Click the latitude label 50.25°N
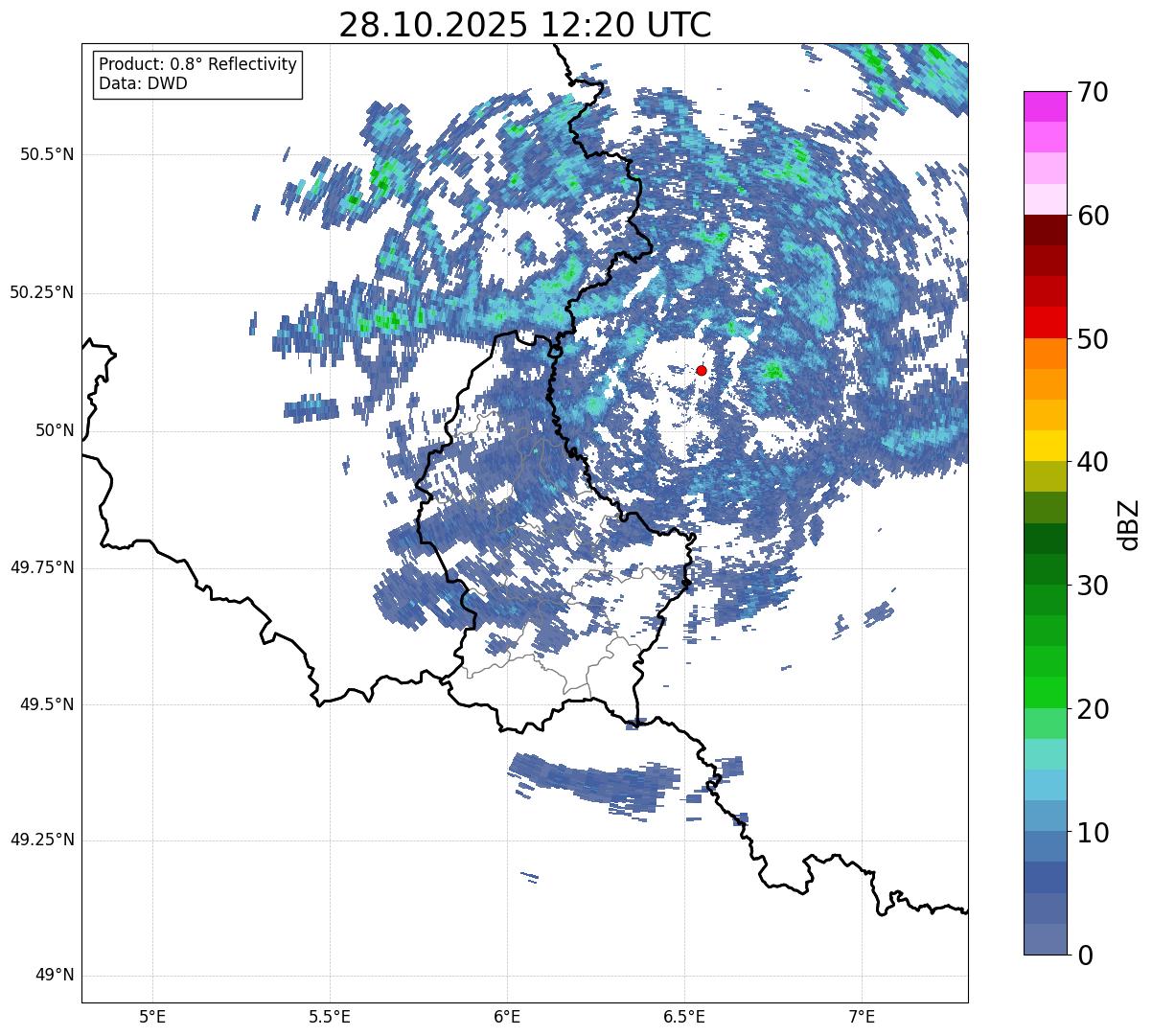Viewport: 1152px width, 1036px height. tap(42, 292)
